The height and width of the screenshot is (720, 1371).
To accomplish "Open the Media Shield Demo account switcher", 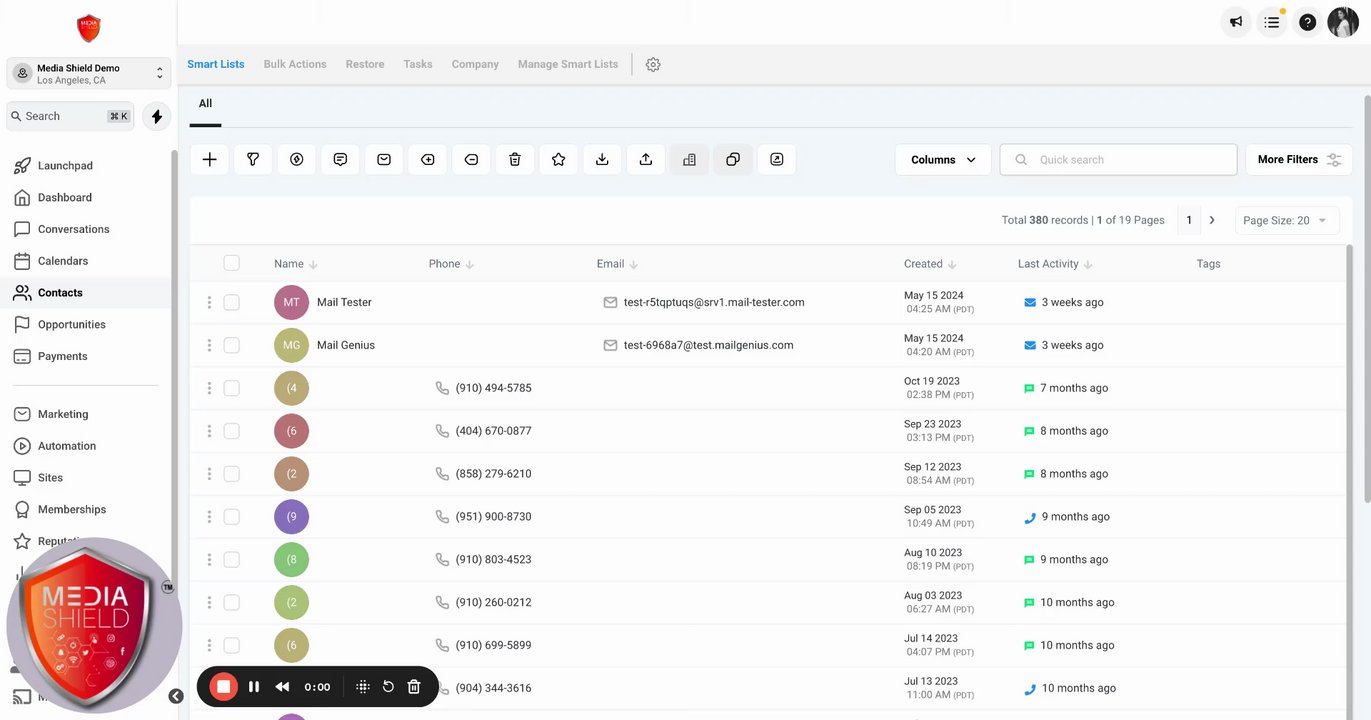I will (89, 74).
